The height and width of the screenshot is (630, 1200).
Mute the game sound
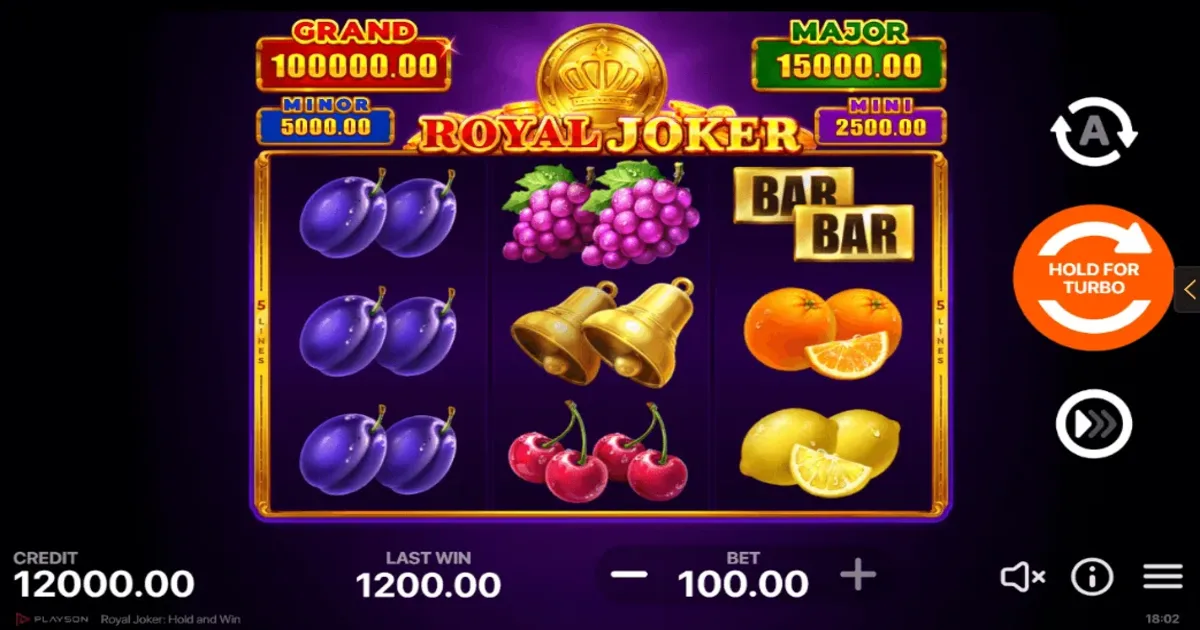point(1023,577)
